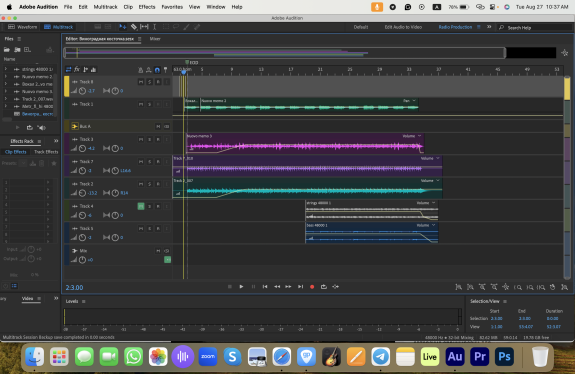This screenshot has height=374, width=575.
Task: Open the Video panel tab
Action: (x=27, y=298)
